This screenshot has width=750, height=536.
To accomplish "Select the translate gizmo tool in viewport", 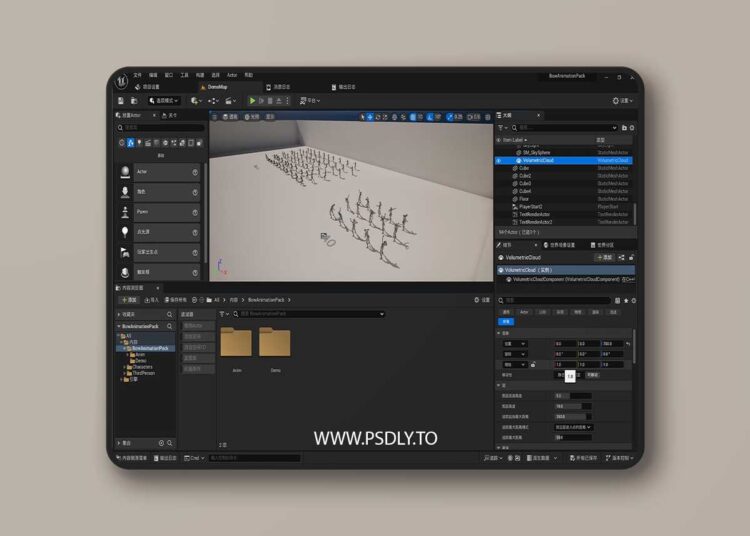I will (370, 116).
